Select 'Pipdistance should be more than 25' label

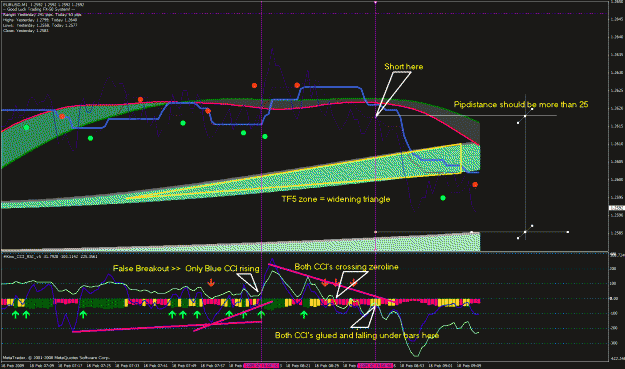(x=521, y=104)
